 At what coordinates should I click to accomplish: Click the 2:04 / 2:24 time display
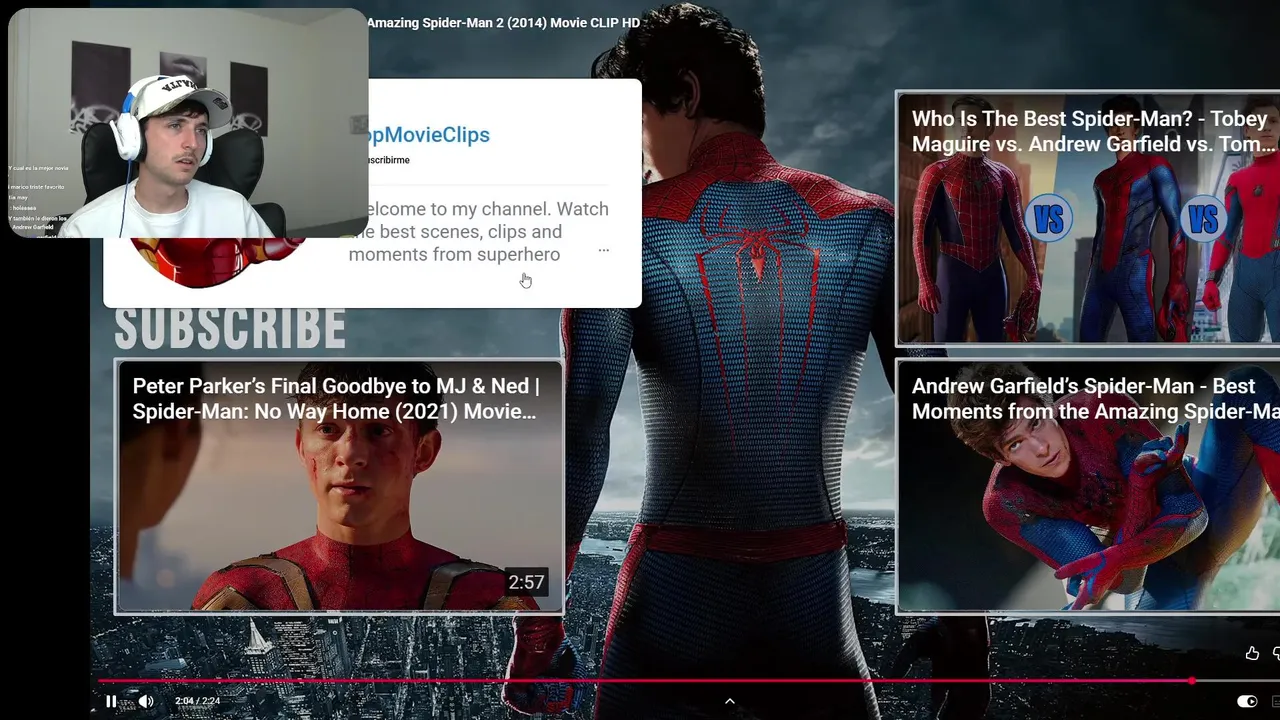point(197,701)
